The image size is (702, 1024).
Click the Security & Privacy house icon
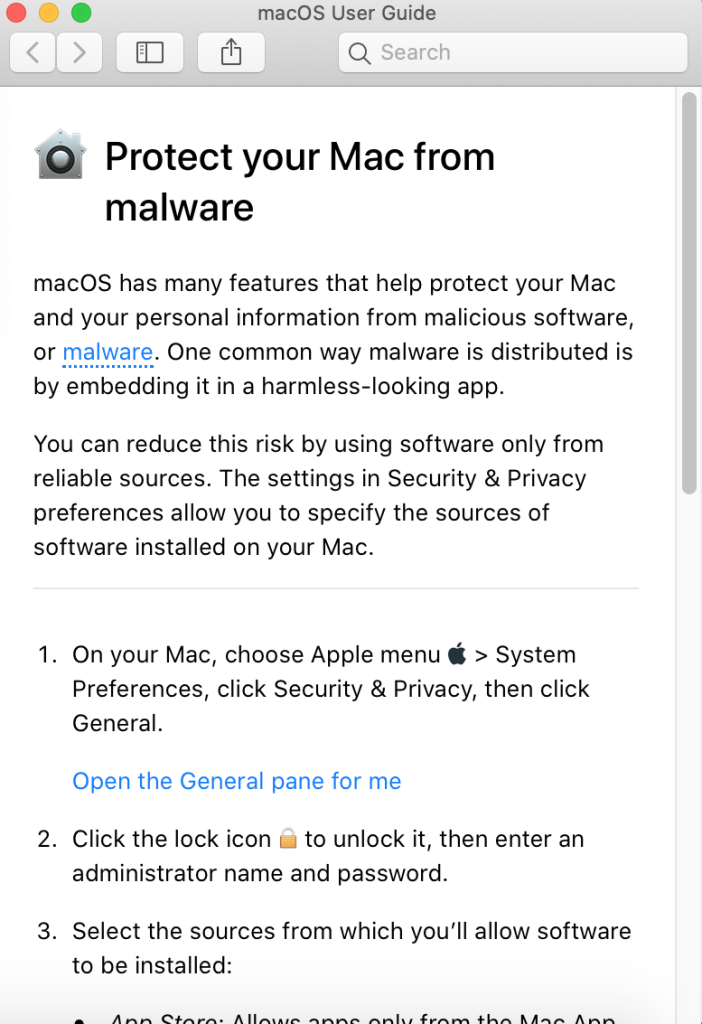pos(60,154)
